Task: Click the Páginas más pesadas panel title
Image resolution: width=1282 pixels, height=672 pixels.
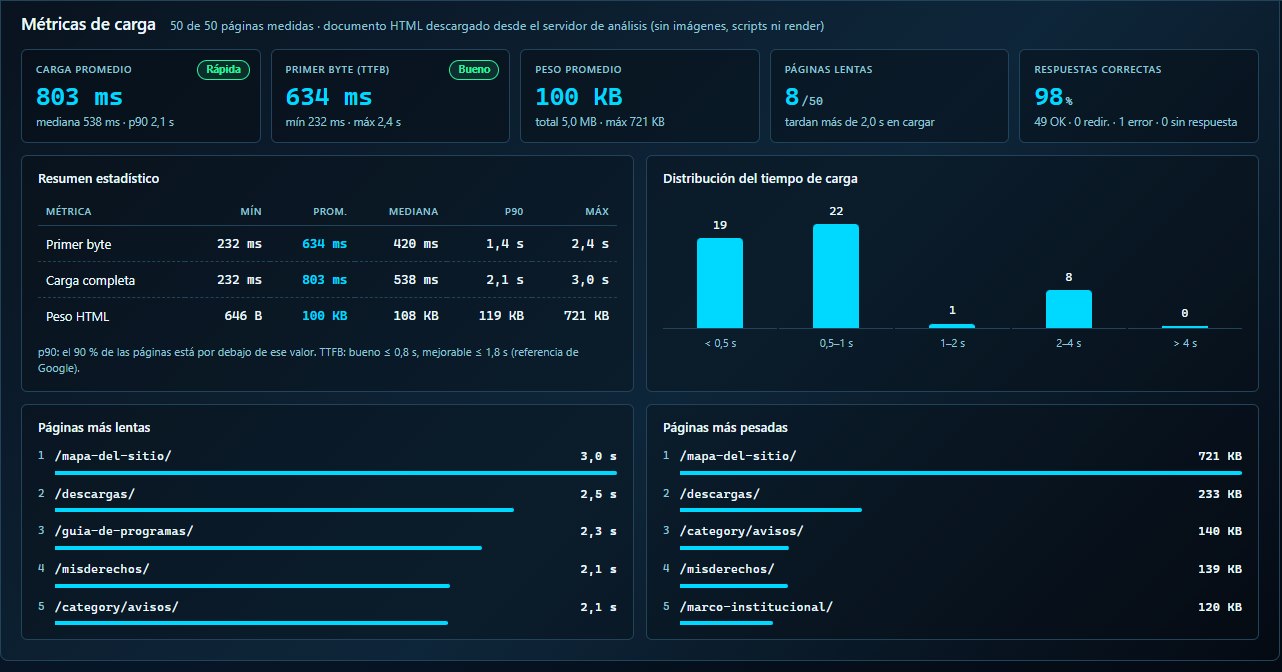Action: coord(725,427)
